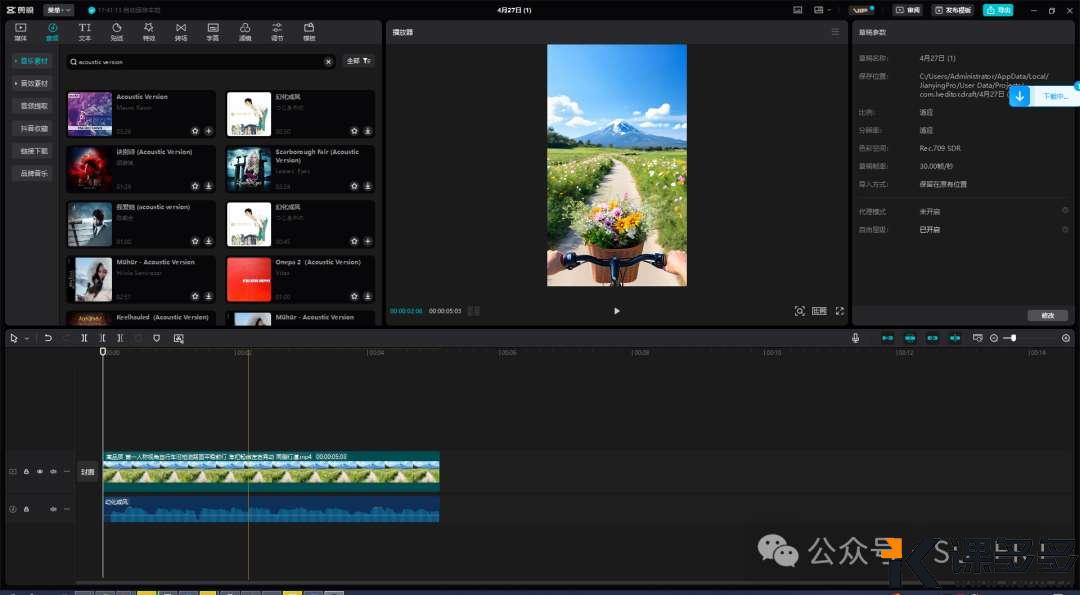Click the microphone record voiceover icon
The height and width of the screenshot is (595, 1080).
(x=855, y=338)
